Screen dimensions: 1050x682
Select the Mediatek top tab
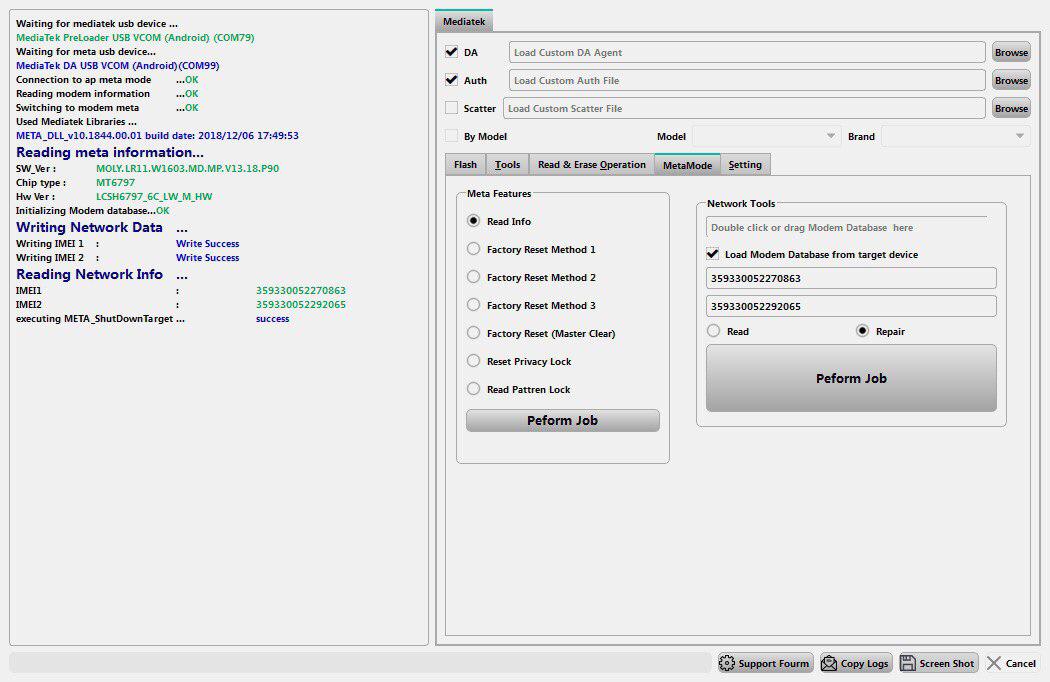point(464,21)
